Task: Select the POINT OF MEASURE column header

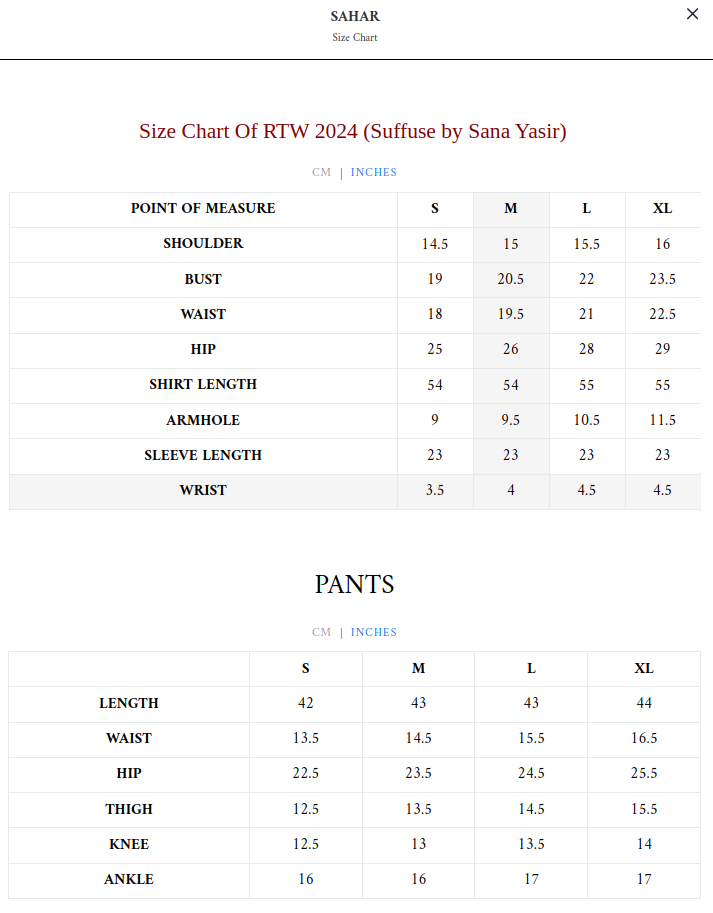Action: point(203,209)
